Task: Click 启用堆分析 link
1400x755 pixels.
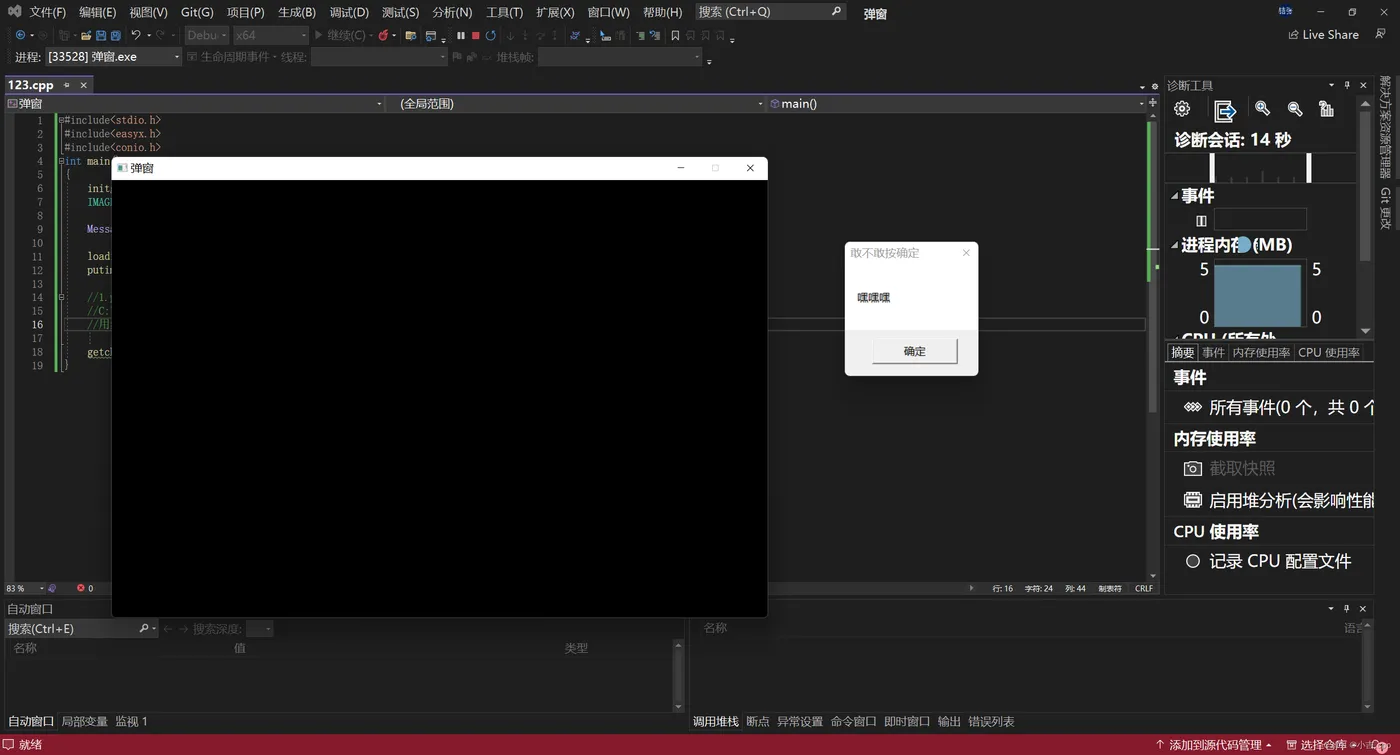Action: (1291, 500)
